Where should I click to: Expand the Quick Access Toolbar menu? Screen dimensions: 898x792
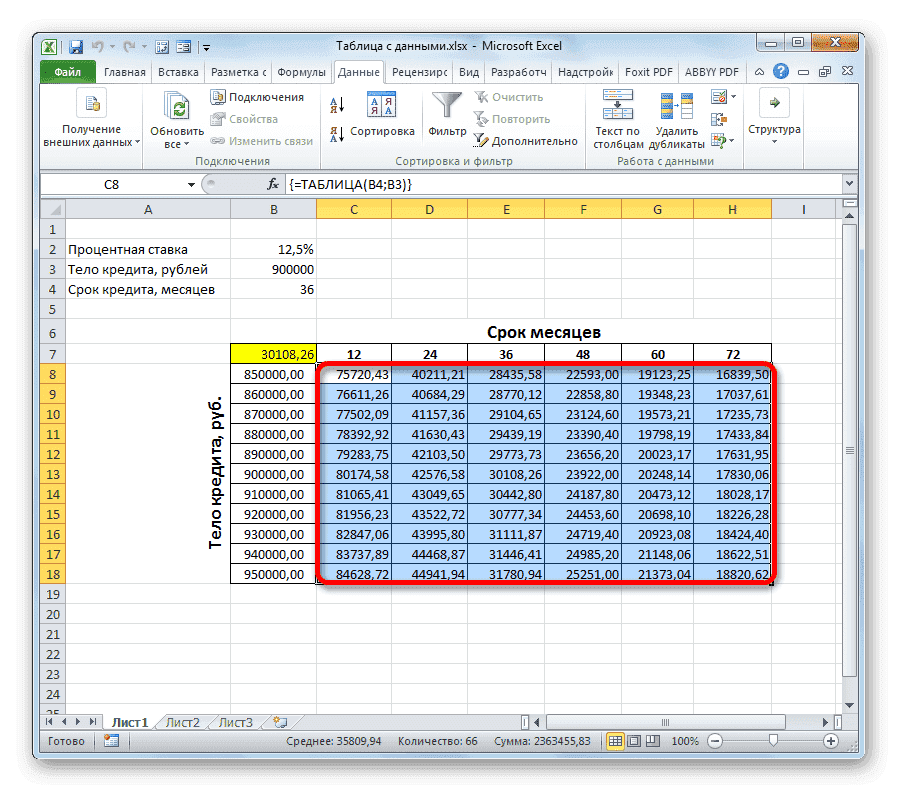[x=206, y=46]
